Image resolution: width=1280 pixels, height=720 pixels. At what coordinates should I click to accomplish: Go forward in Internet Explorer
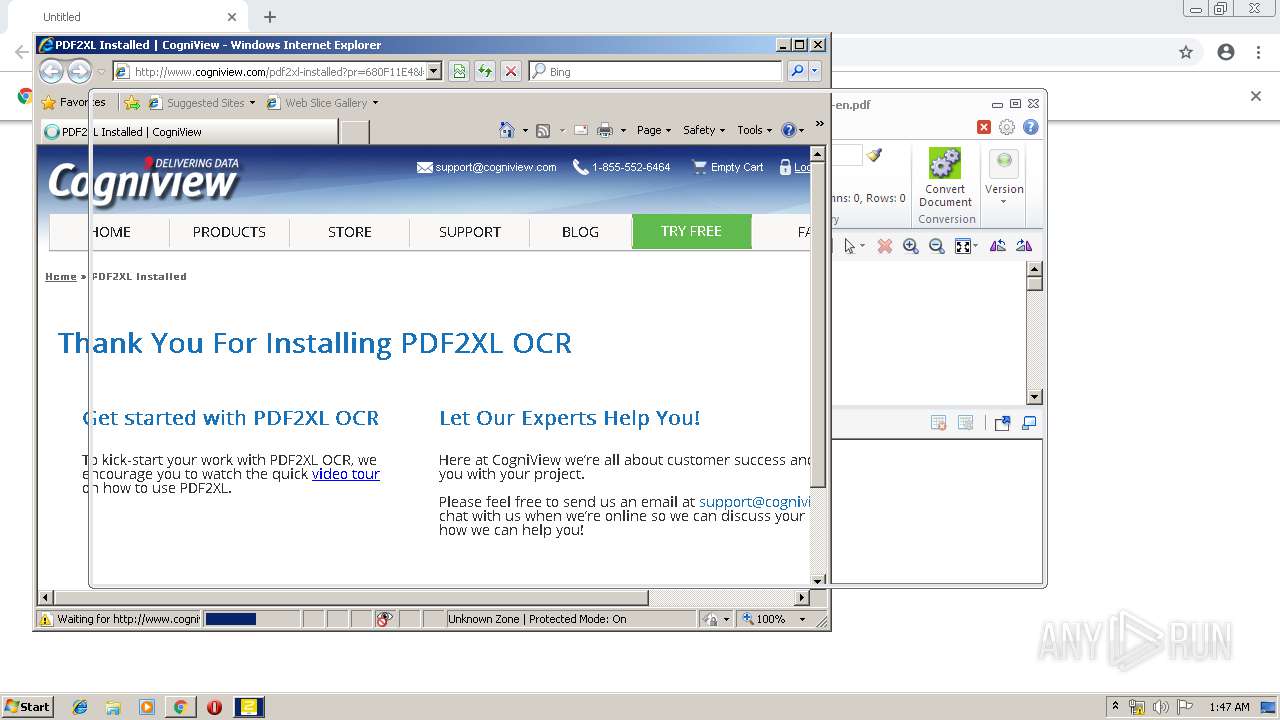tap(79, 71)
